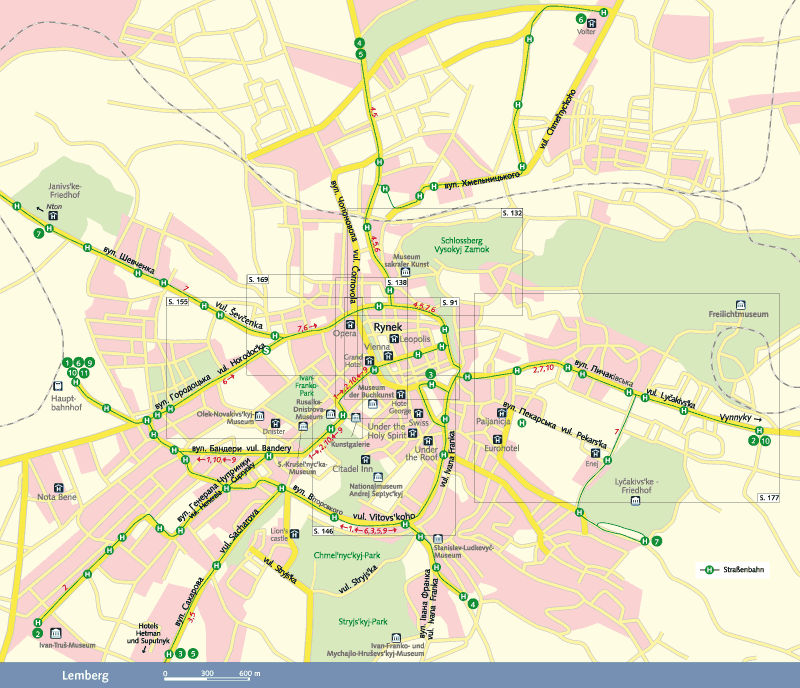The image size is (800, 688).
Task: Select tram line 2 circle near Ivan-Truš-Museum
Action: 37,634
